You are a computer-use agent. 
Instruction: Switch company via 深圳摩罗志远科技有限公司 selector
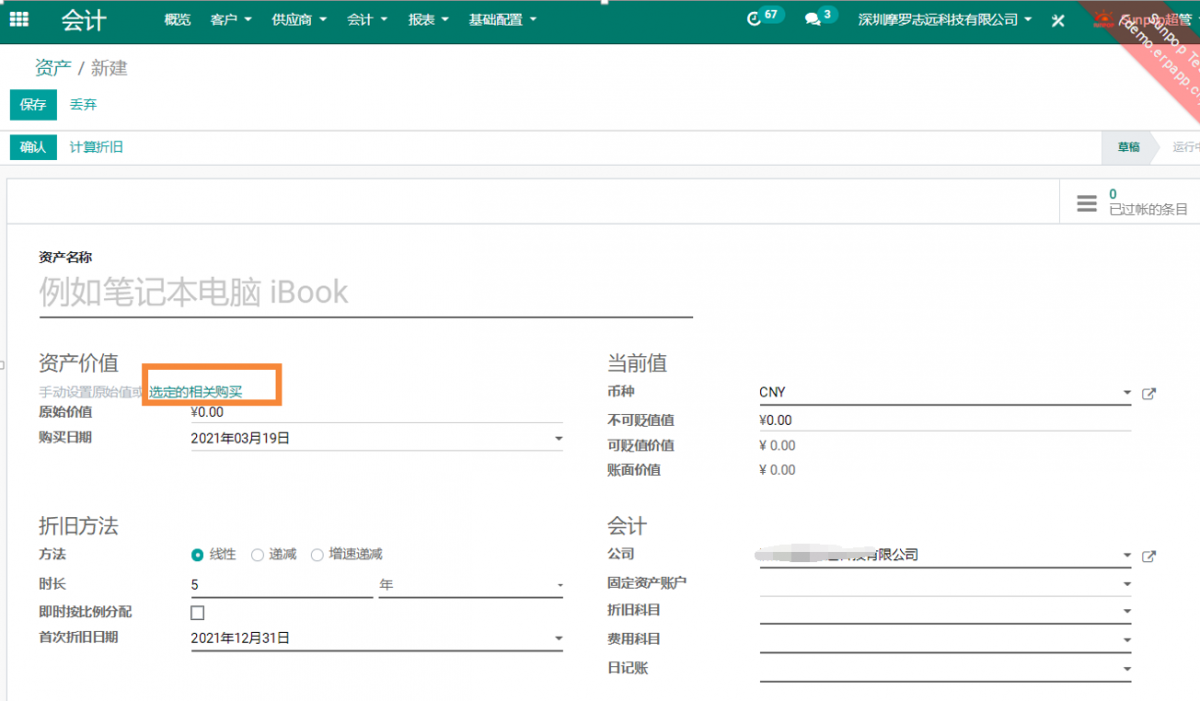pos(944,20)
